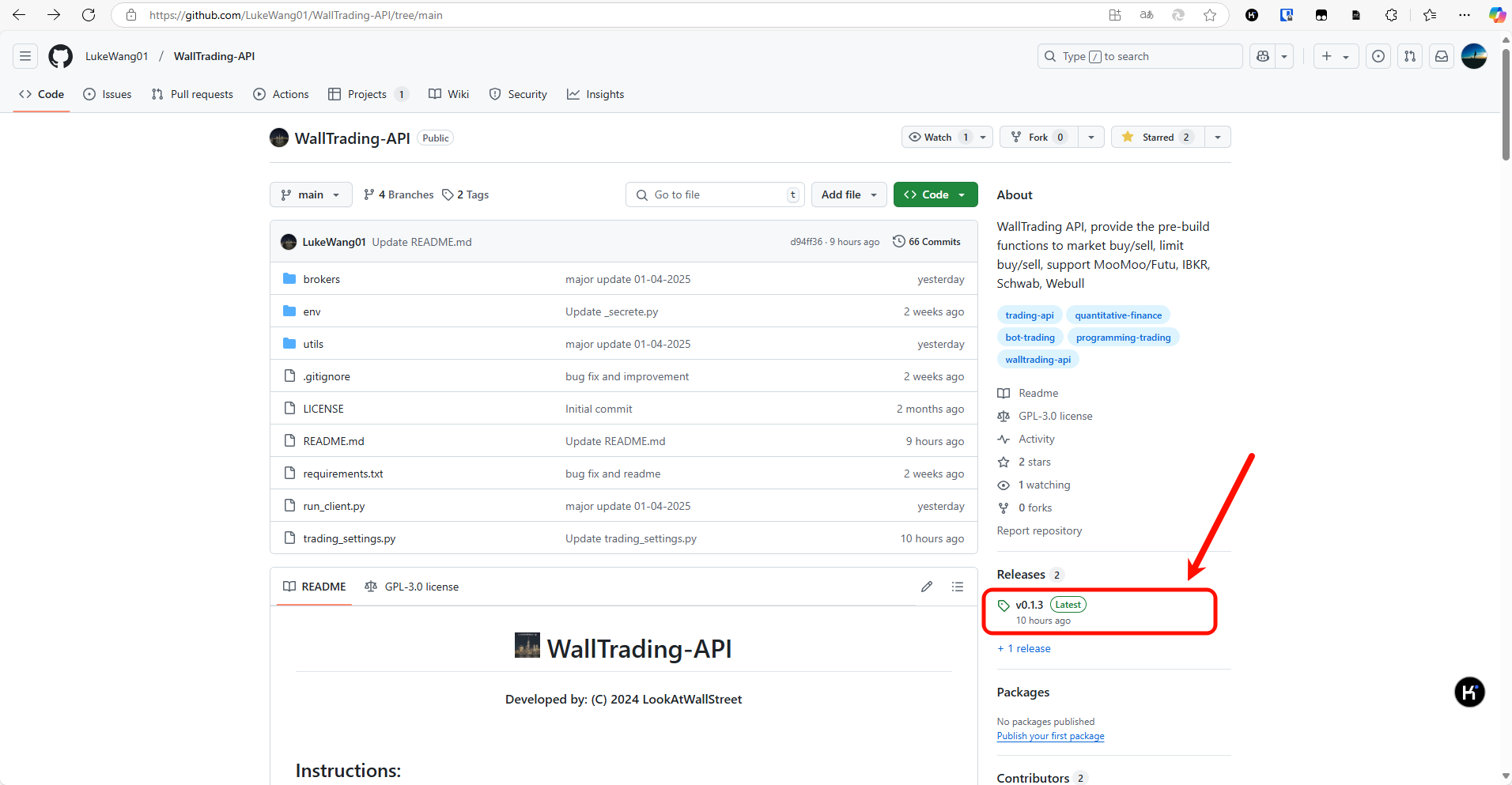The image size is (1512, 785).
Task: Open the GitHub homepage logo
Action: 60,56
